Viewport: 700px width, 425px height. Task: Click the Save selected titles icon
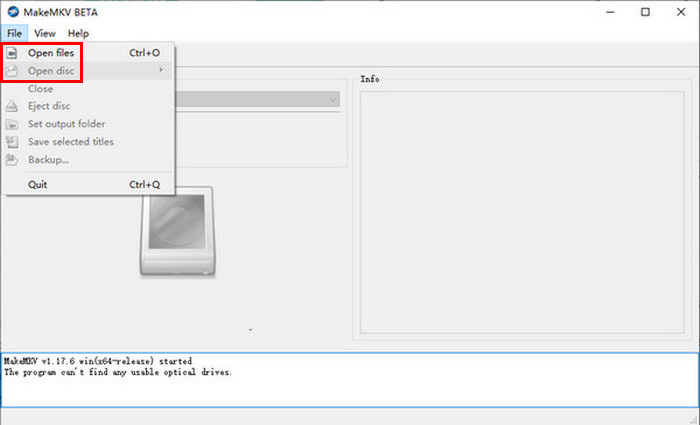tap(13, 142)
